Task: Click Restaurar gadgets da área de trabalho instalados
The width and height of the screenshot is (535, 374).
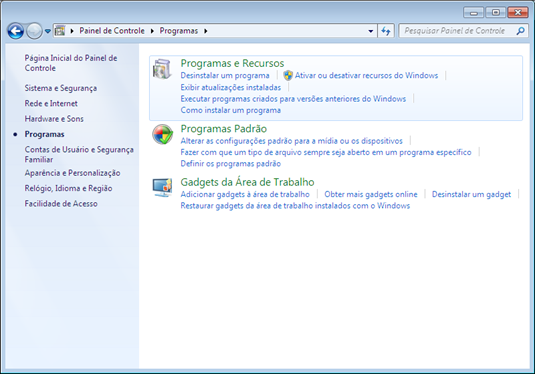Action: point(295,206)
